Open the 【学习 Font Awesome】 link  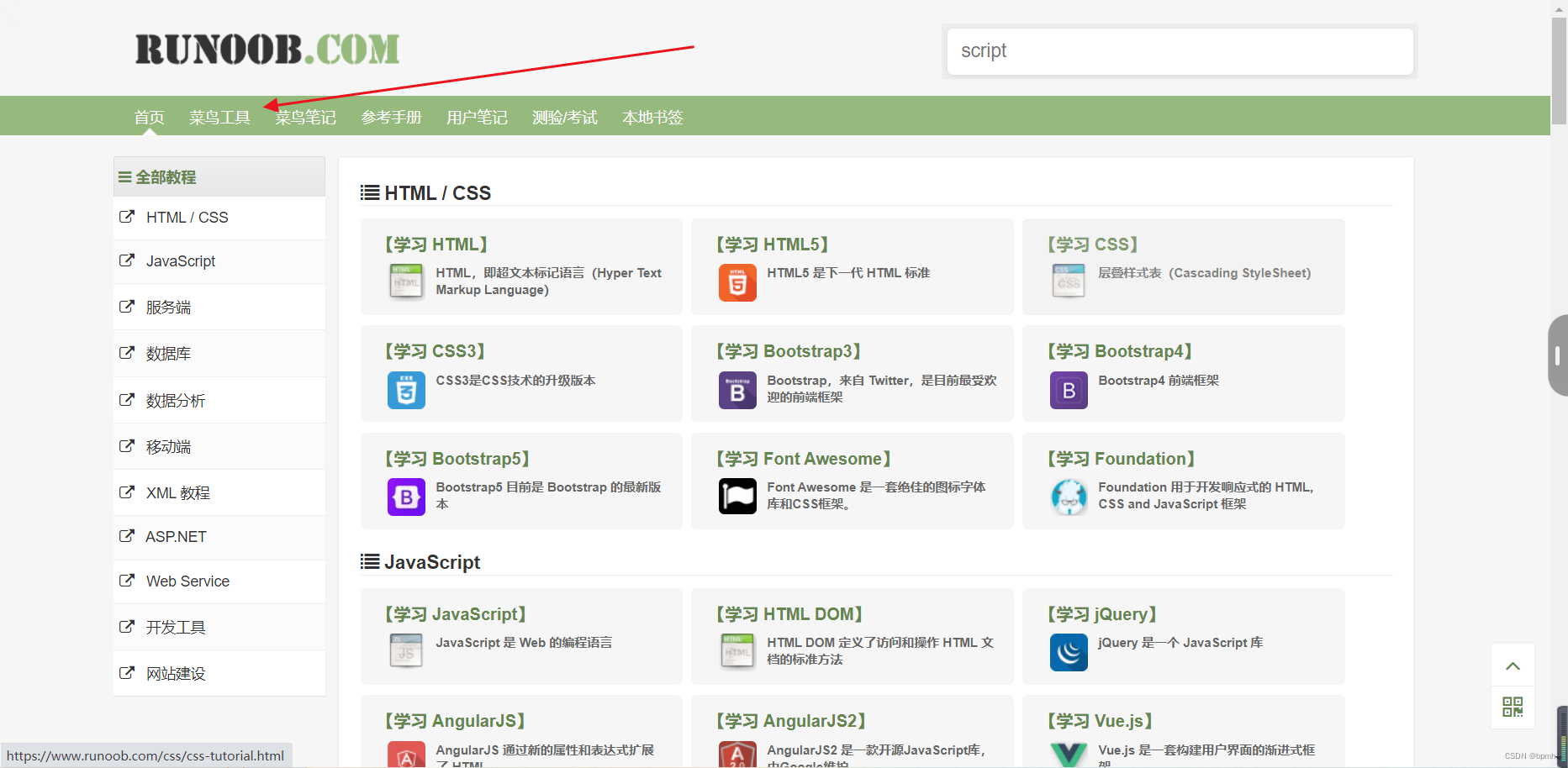click(804, 459)
